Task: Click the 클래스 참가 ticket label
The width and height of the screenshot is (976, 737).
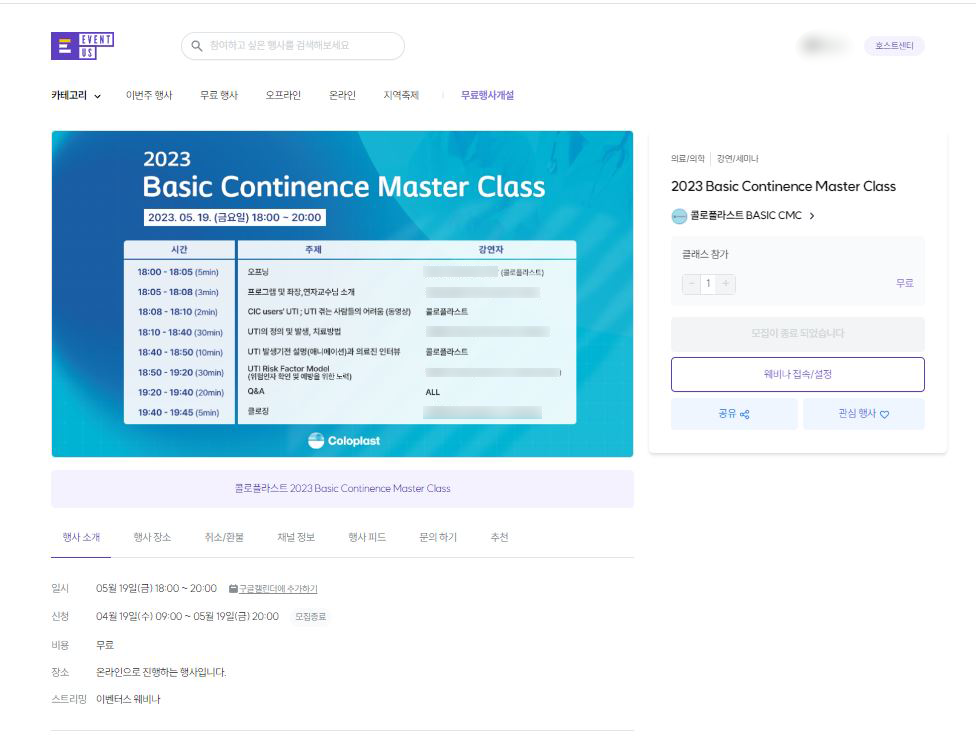Action: click(705, 254)
